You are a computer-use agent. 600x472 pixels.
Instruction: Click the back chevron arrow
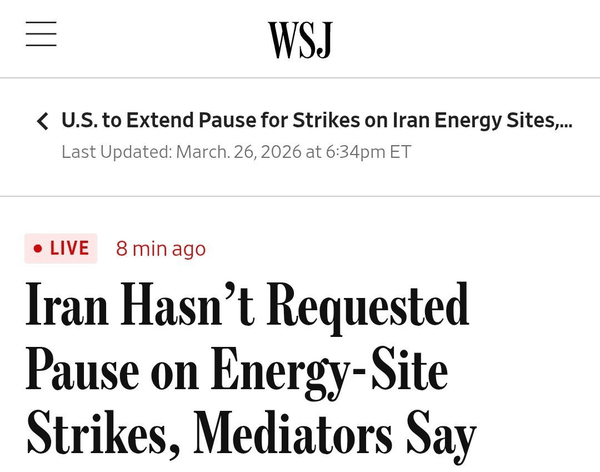click(42, 123)
